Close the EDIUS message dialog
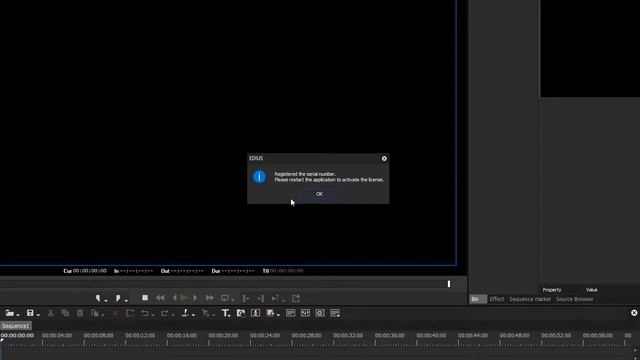The height and width of the screenshot is (360, 640). 384,158
